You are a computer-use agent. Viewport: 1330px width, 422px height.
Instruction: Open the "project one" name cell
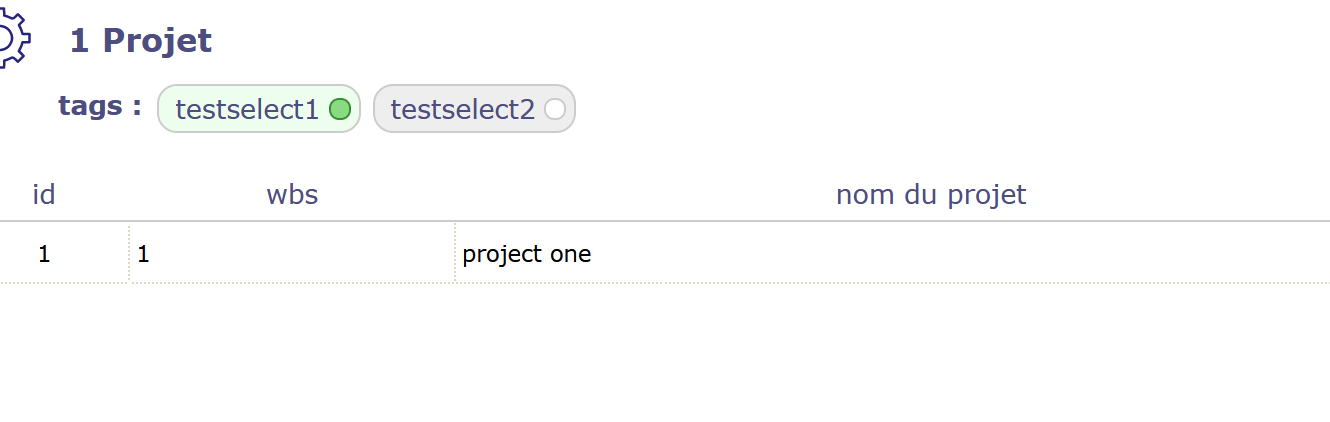pyautogui.click(x=527, y=254)
